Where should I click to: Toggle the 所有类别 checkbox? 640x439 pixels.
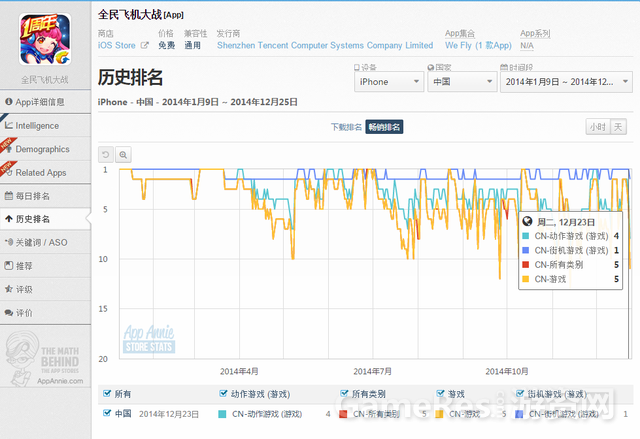[344, 393]
